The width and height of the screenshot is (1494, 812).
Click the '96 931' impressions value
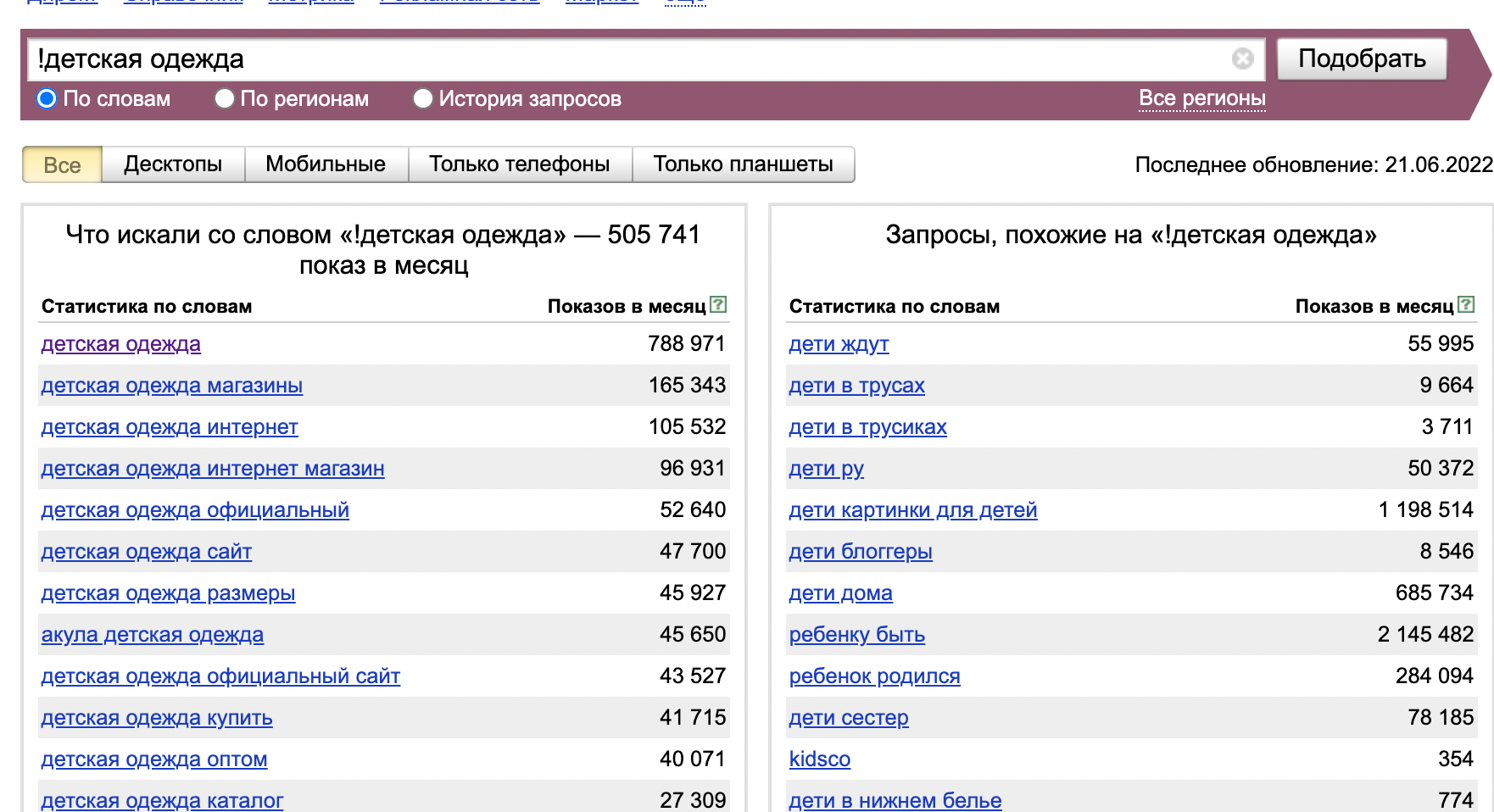tap(693, 468)
